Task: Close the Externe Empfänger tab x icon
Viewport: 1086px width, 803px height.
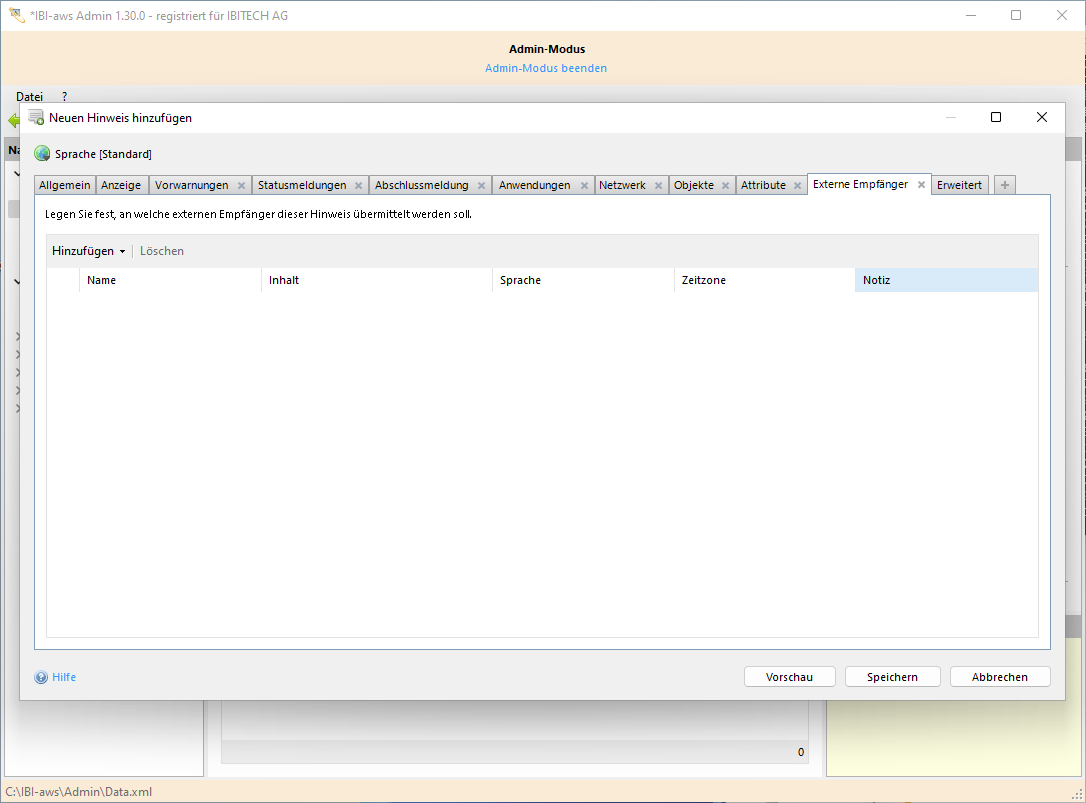Action: tap(921, 185)
